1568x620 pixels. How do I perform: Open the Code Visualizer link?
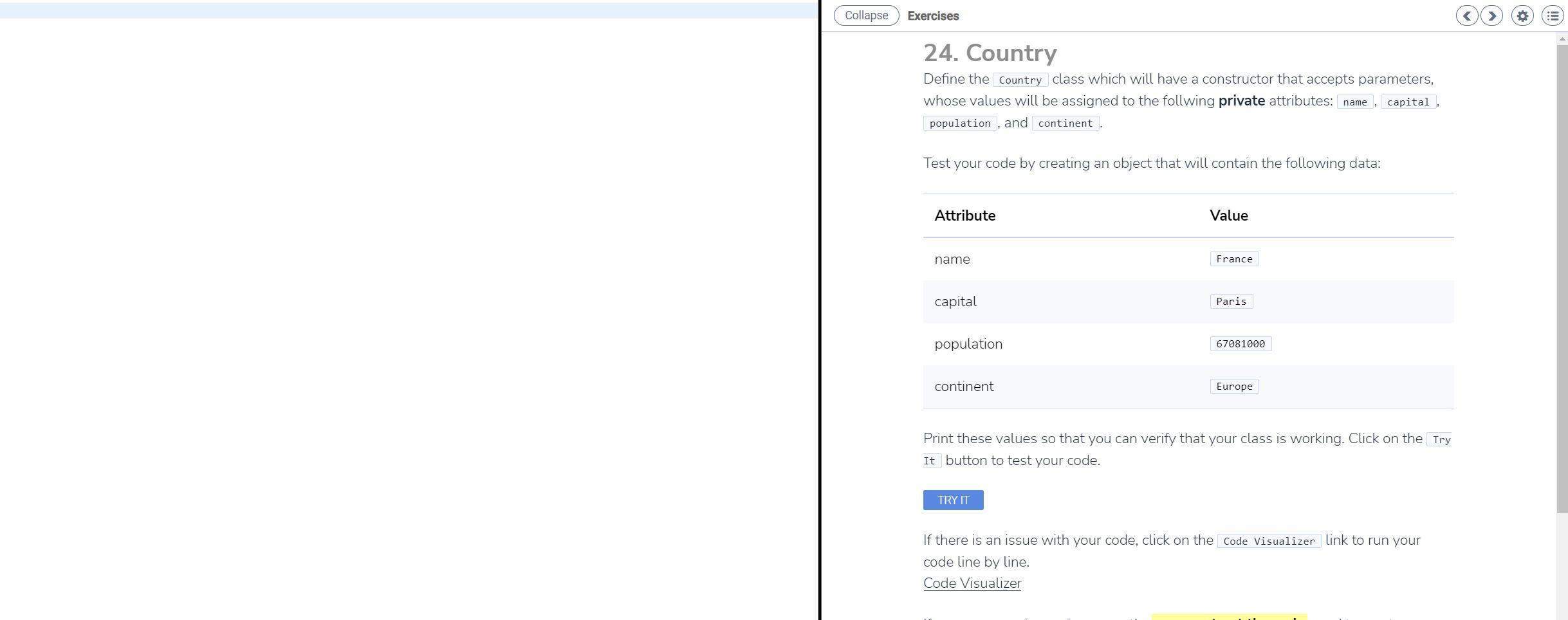click(972, 583)
